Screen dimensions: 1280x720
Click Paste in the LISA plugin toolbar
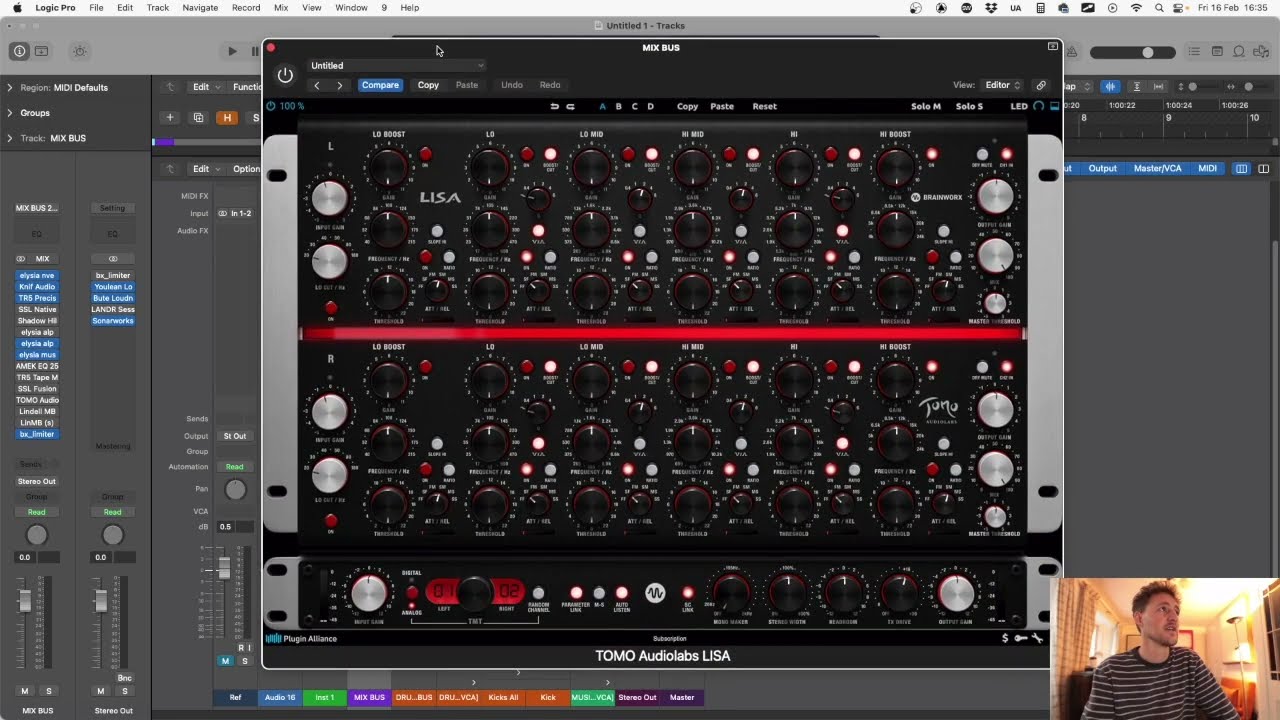pos(722,106)
